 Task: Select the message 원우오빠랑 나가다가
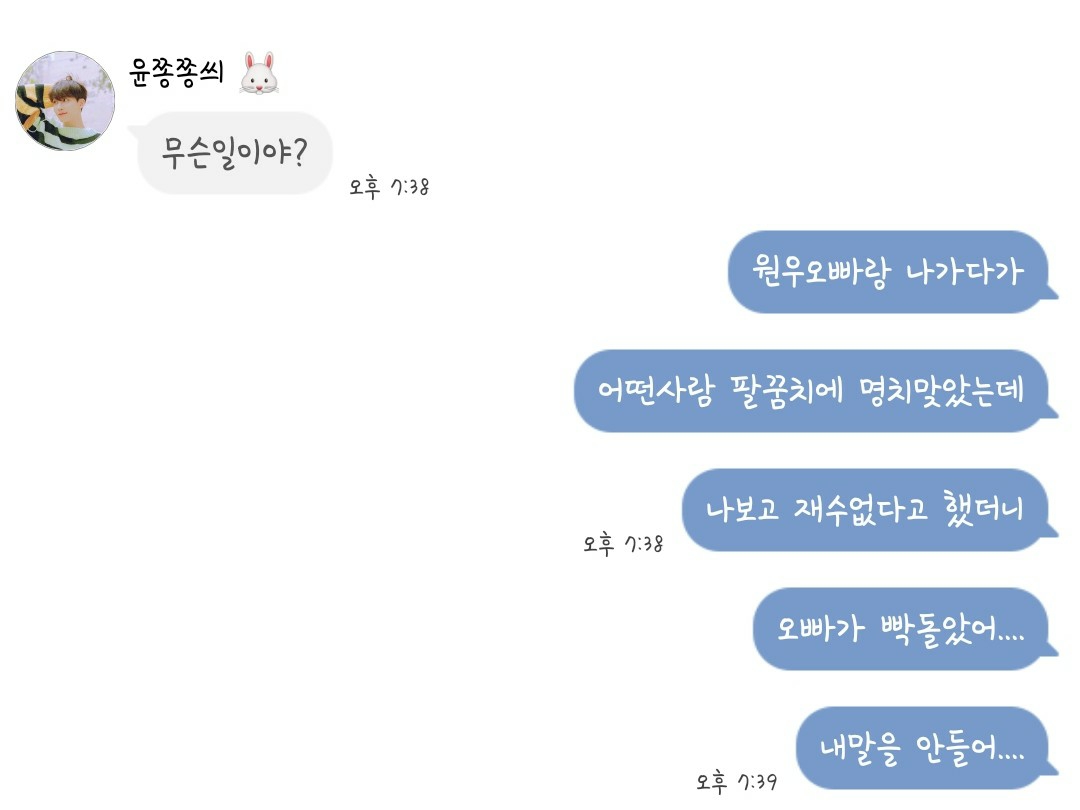(x=888, y=272)
